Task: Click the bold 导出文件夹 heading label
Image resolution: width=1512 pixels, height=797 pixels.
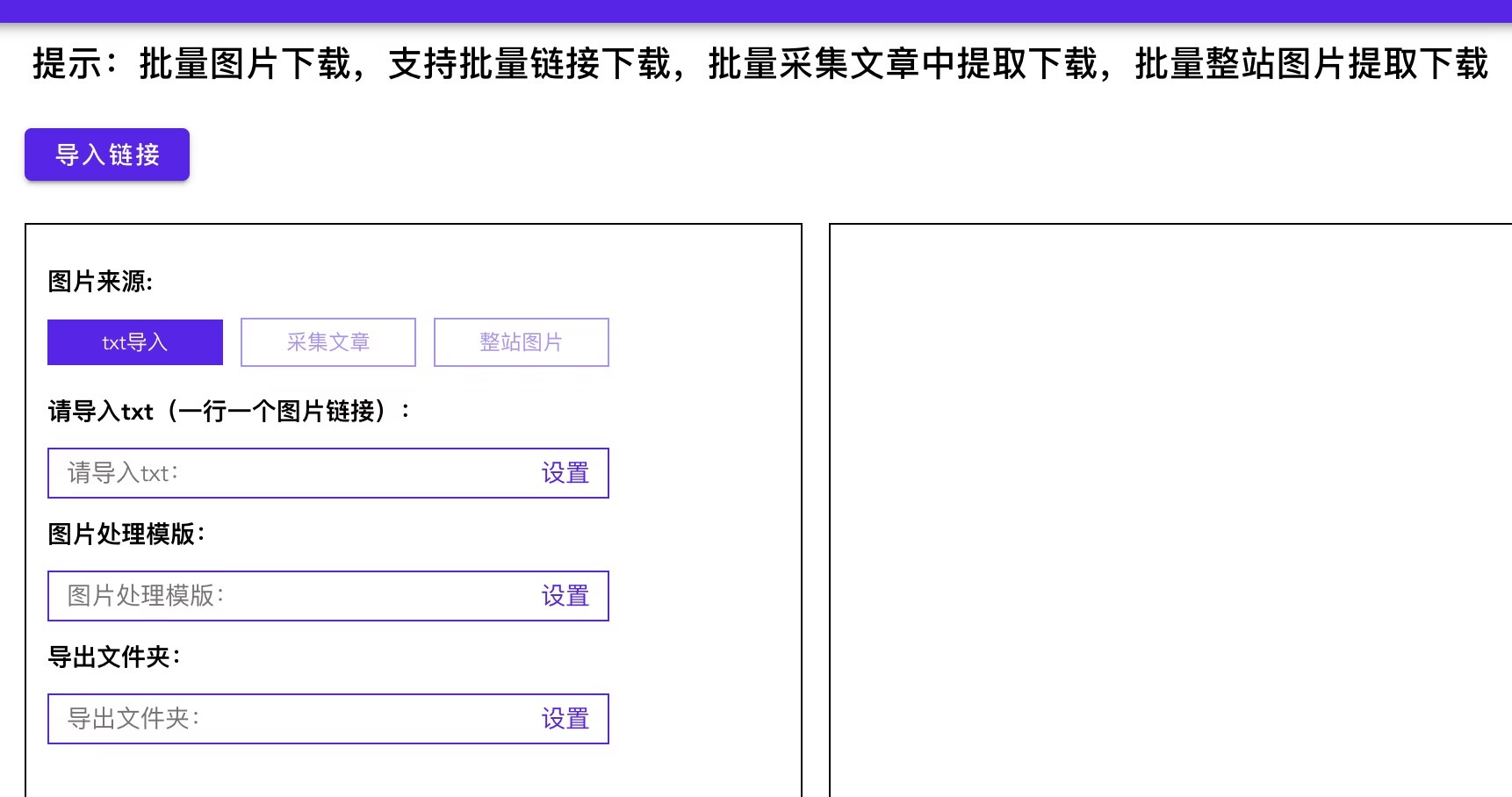Action: [114, 657]
